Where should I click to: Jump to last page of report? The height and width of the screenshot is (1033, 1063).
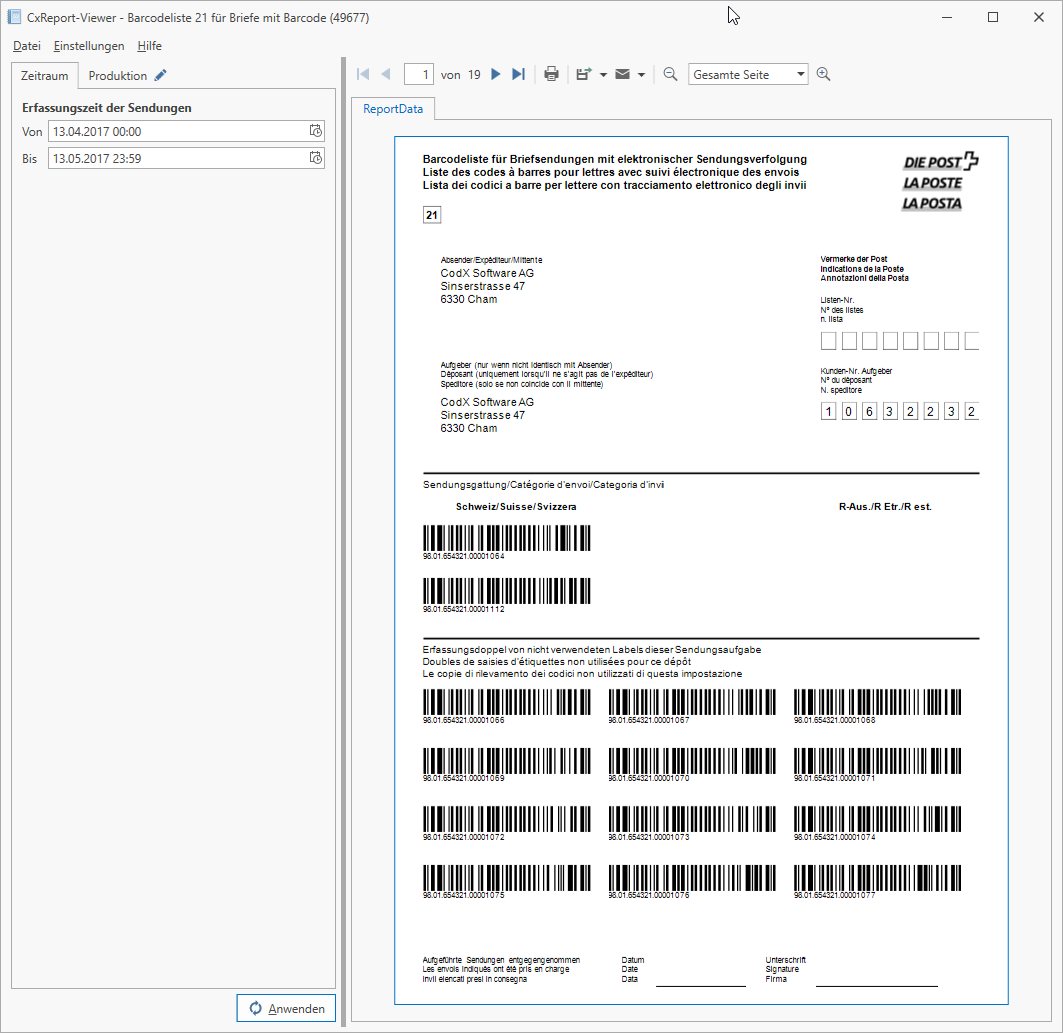tap(519, 75)
